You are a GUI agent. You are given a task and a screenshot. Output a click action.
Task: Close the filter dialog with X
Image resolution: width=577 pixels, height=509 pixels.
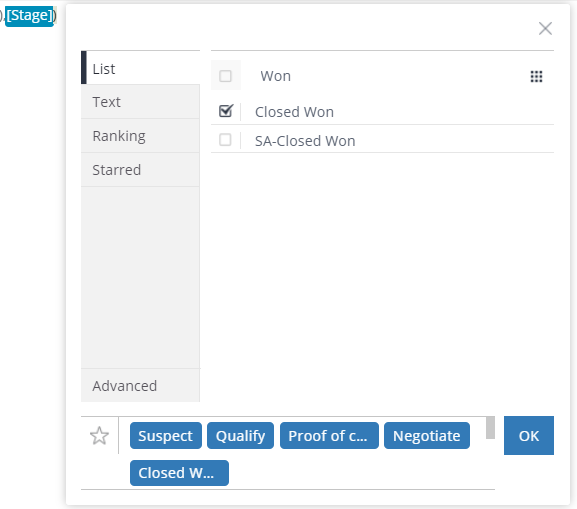[545, 28]
